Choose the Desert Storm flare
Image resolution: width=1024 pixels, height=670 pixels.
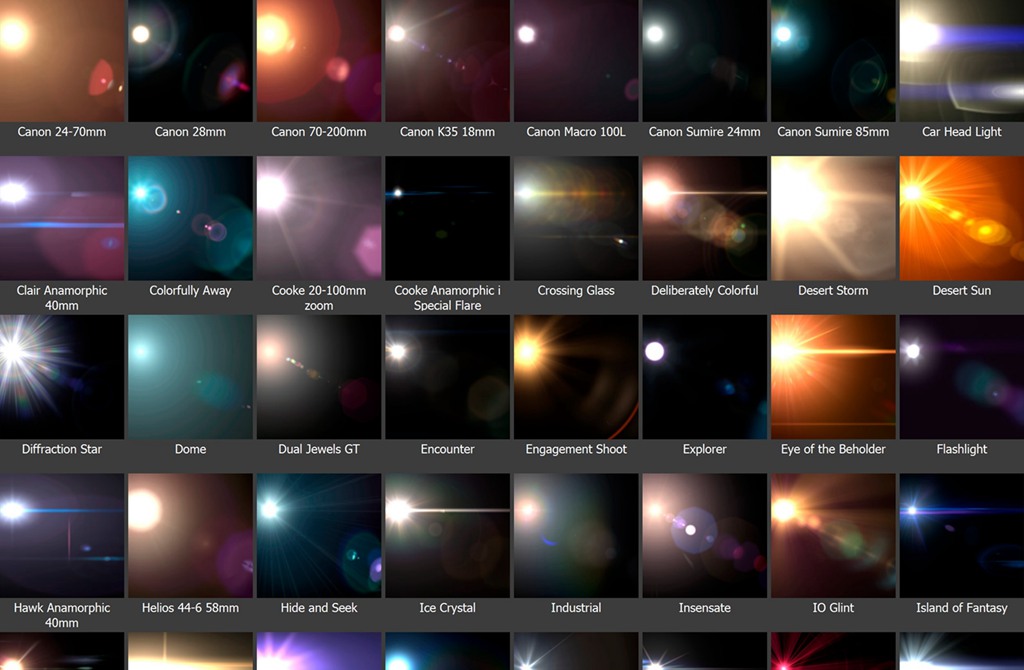[833, 218]
